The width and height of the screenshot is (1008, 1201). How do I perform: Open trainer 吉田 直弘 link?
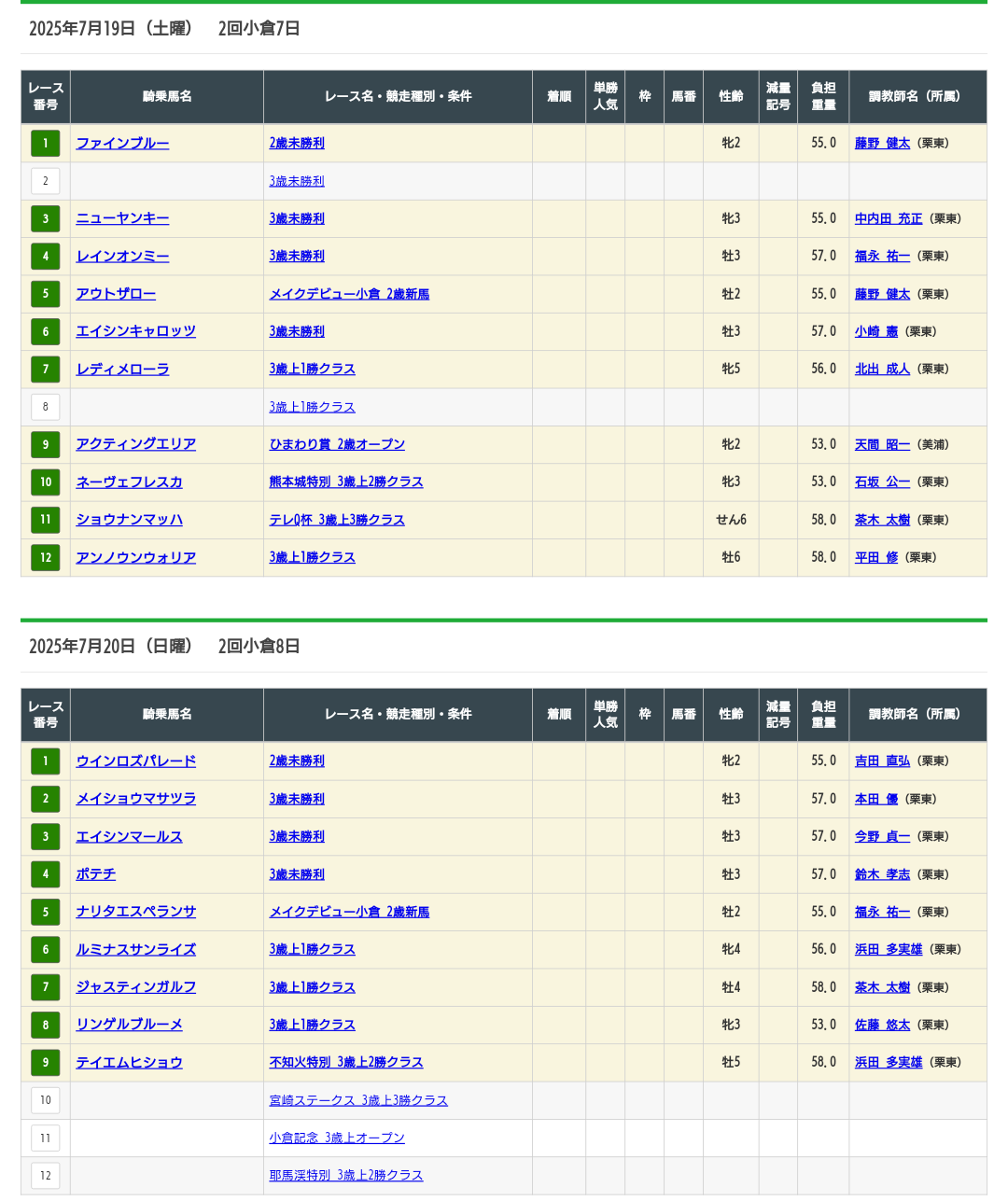click(882, 761)
